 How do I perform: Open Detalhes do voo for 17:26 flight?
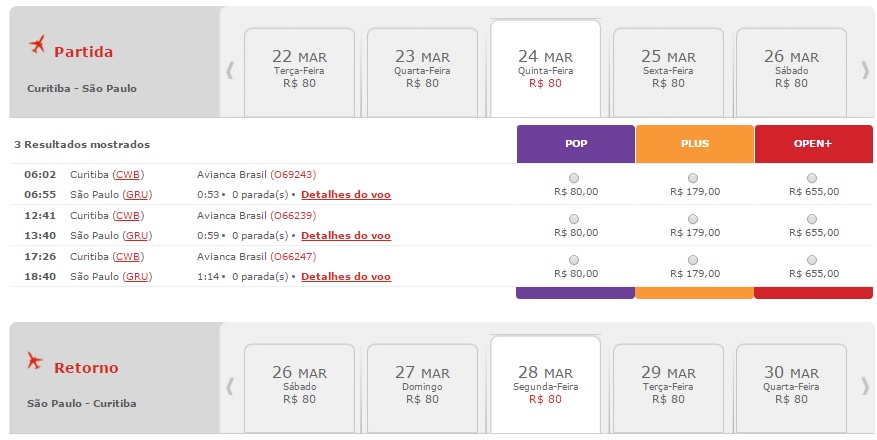(346, 277)
